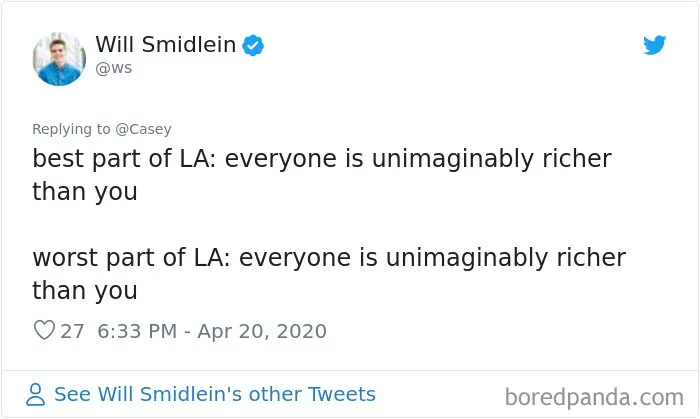Viewport: 700px width, 419px height.
Task: Click the Will Smidlein display name
Action: click(166, 45)
